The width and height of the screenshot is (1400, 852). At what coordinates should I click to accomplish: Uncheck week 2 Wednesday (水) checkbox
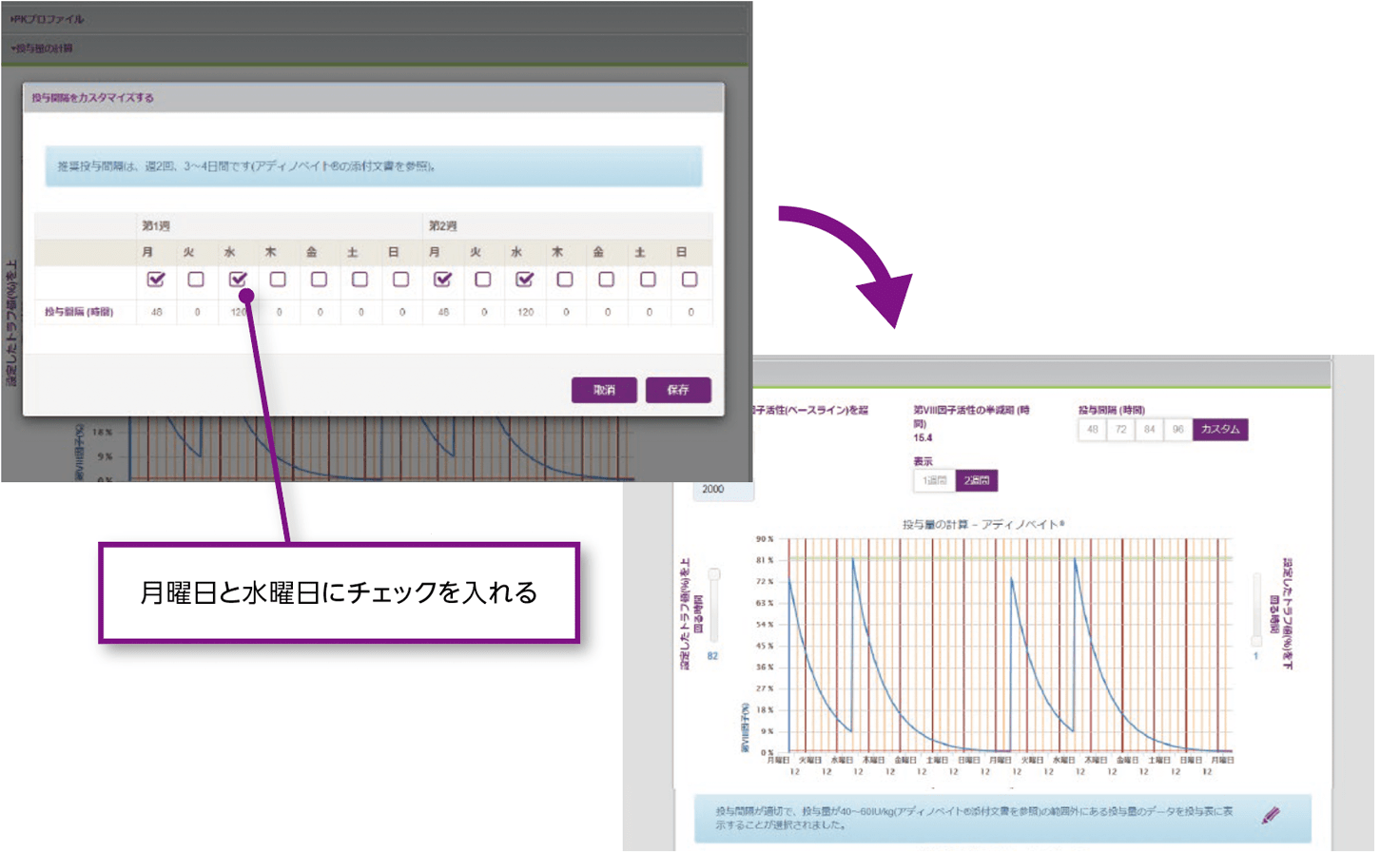(524, 280)
